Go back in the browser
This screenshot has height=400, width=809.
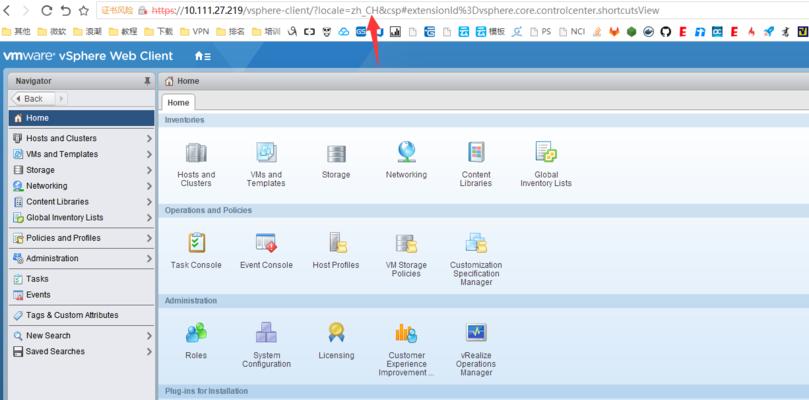(x=7, y=10)
